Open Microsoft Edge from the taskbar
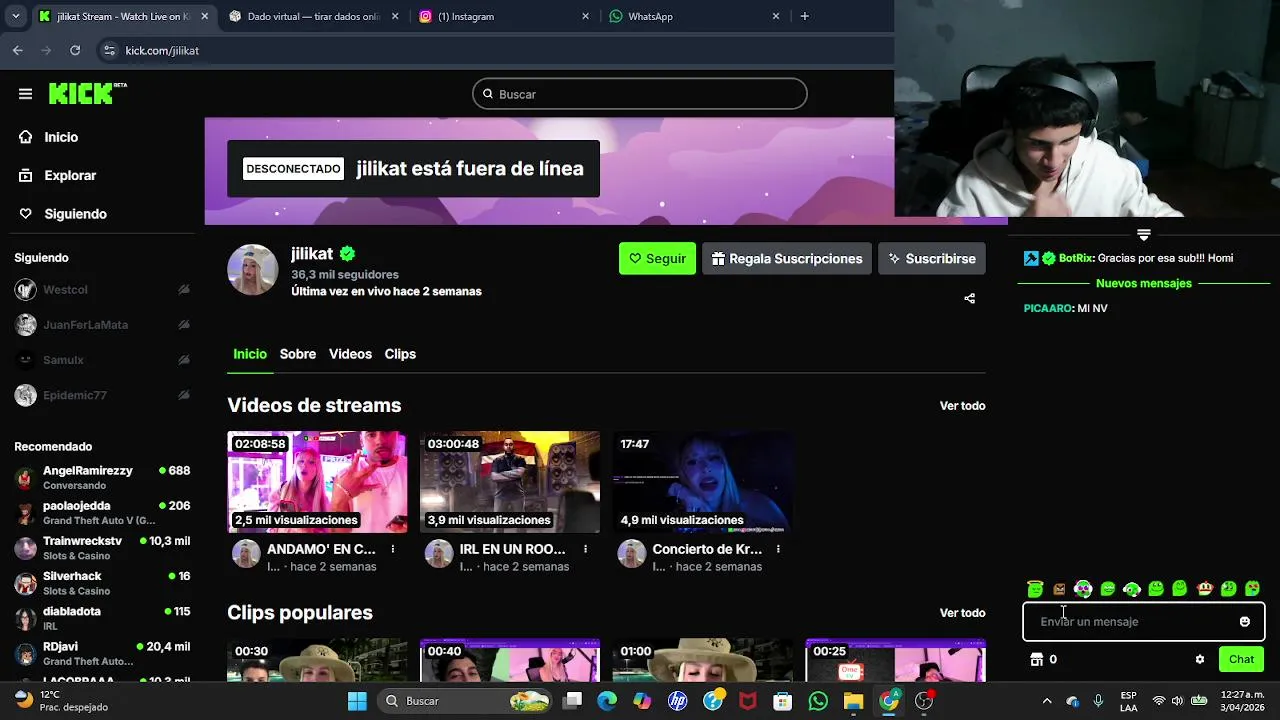Image resolution: width=1280 pixels, height=720 pixels. [607, 701]
